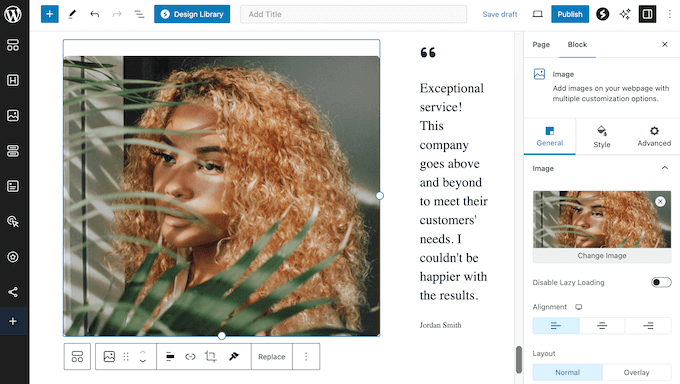The width and height of the screenshot is (680, 384).
Task: Click the hammer tool icon in block toolbar
Action: [234, 357]
